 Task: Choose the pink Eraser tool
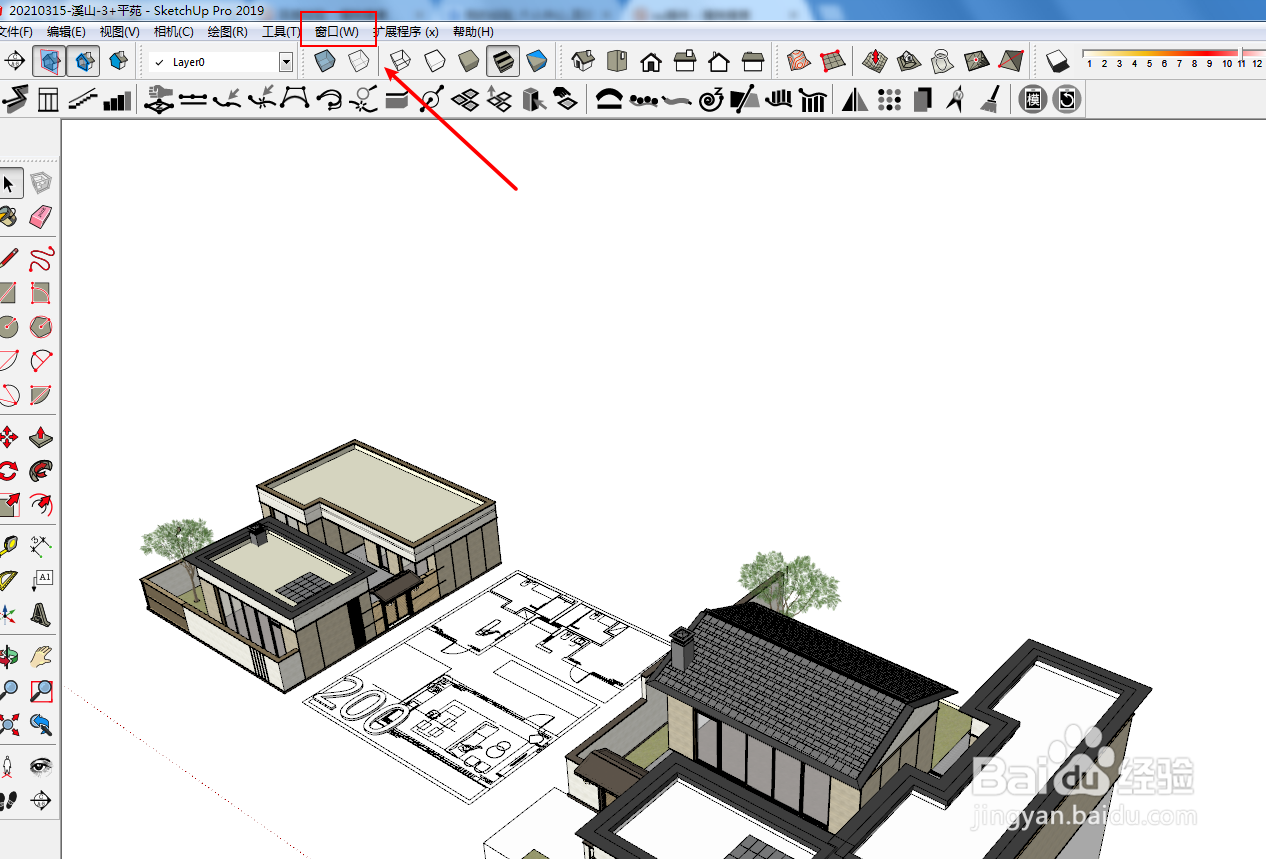coord(40,217)
